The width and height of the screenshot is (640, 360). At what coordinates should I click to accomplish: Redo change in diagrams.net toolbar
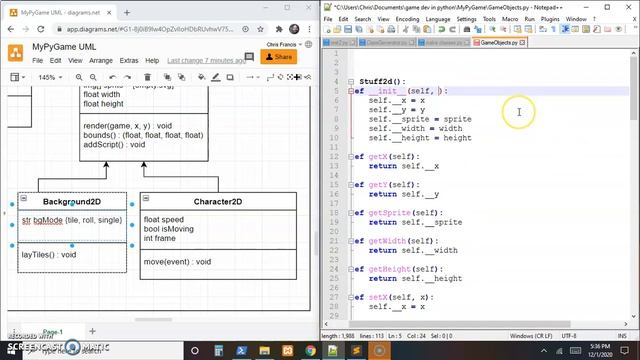click(x=127, y=77)
